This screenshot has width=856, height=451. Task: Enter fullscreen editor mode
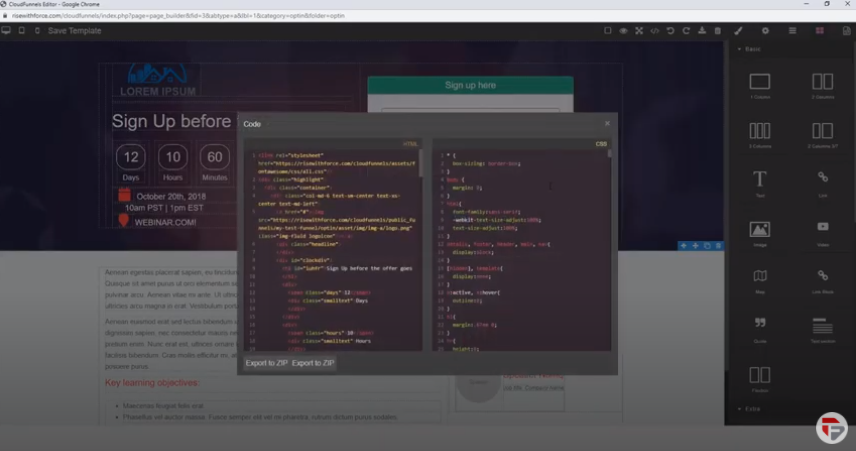639,31
